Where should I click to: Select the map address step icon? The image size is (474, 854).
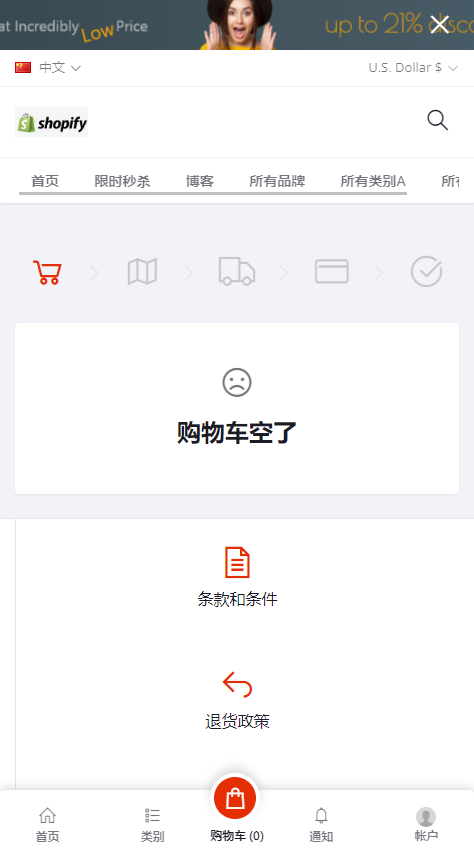point(142,271)
